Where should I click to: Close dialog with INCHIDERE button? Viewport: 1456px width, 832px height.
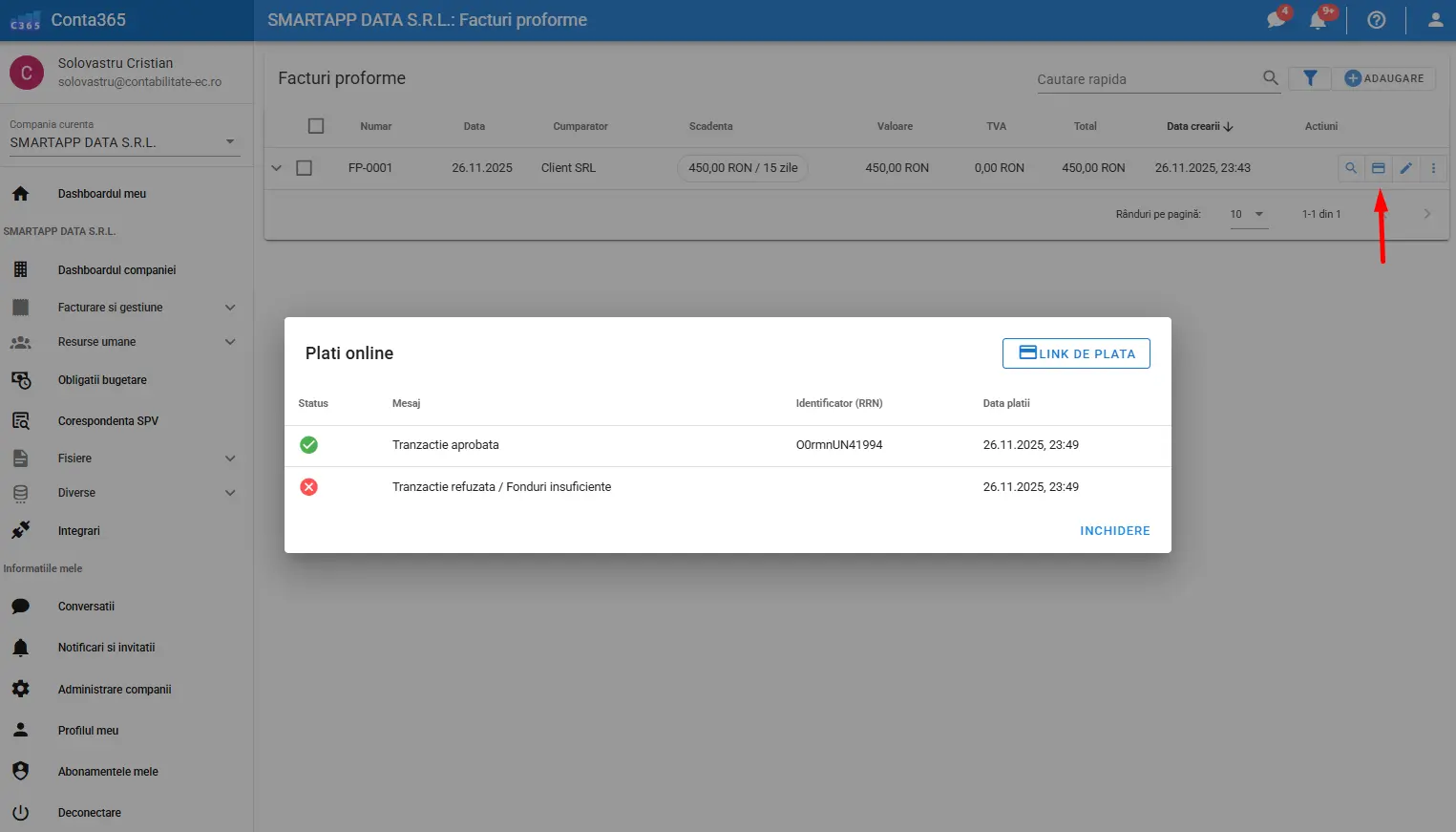click(1114, 531)
